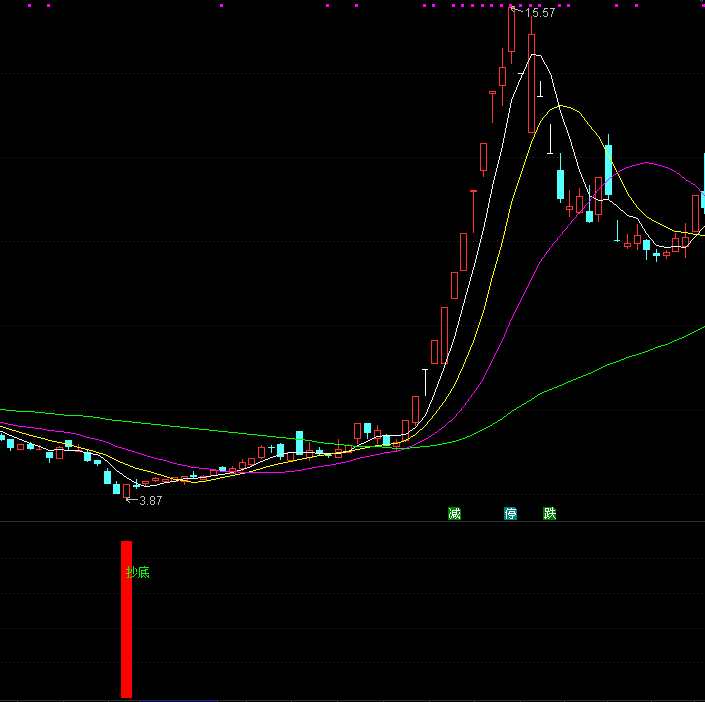
Task: Select the tall red bar in indicator panel
Action: click(126, 619)
